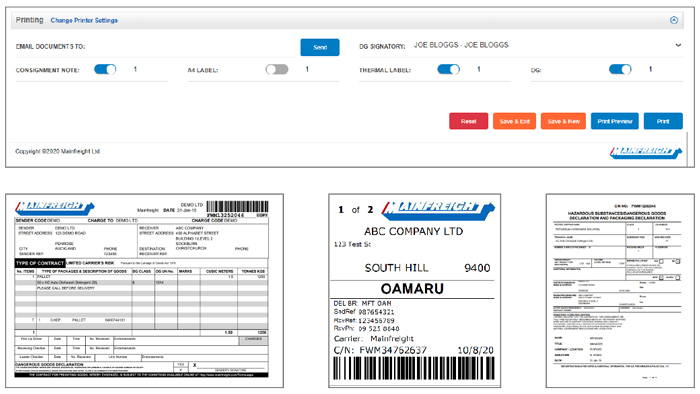The height and width of the screenshot is (394, 700).
Task: Click the barcode on the thermal label preview
Action: [414, 369]
